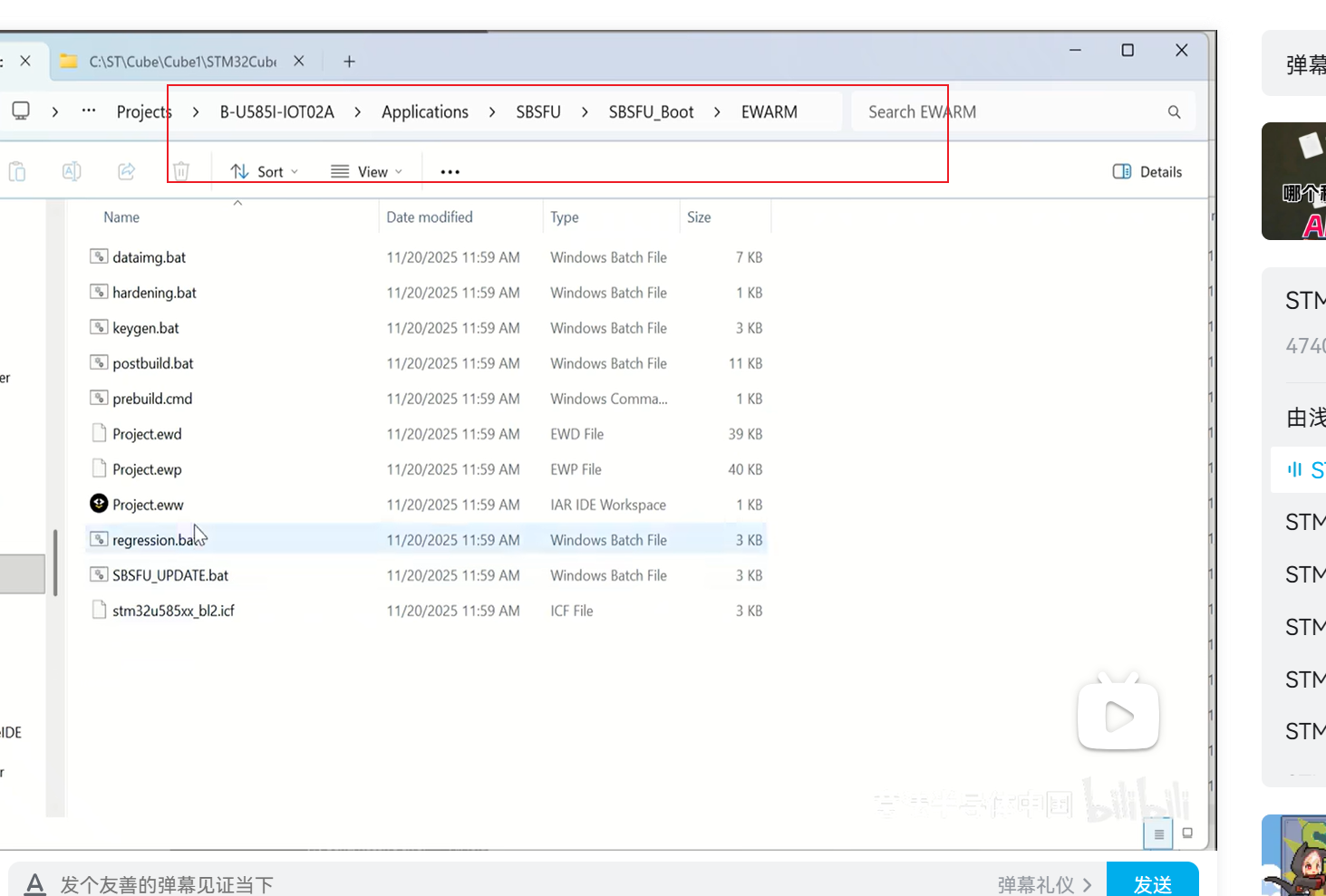Sort by Size column header
This screenshot has height=896, width=1326.
coord(699,217)
